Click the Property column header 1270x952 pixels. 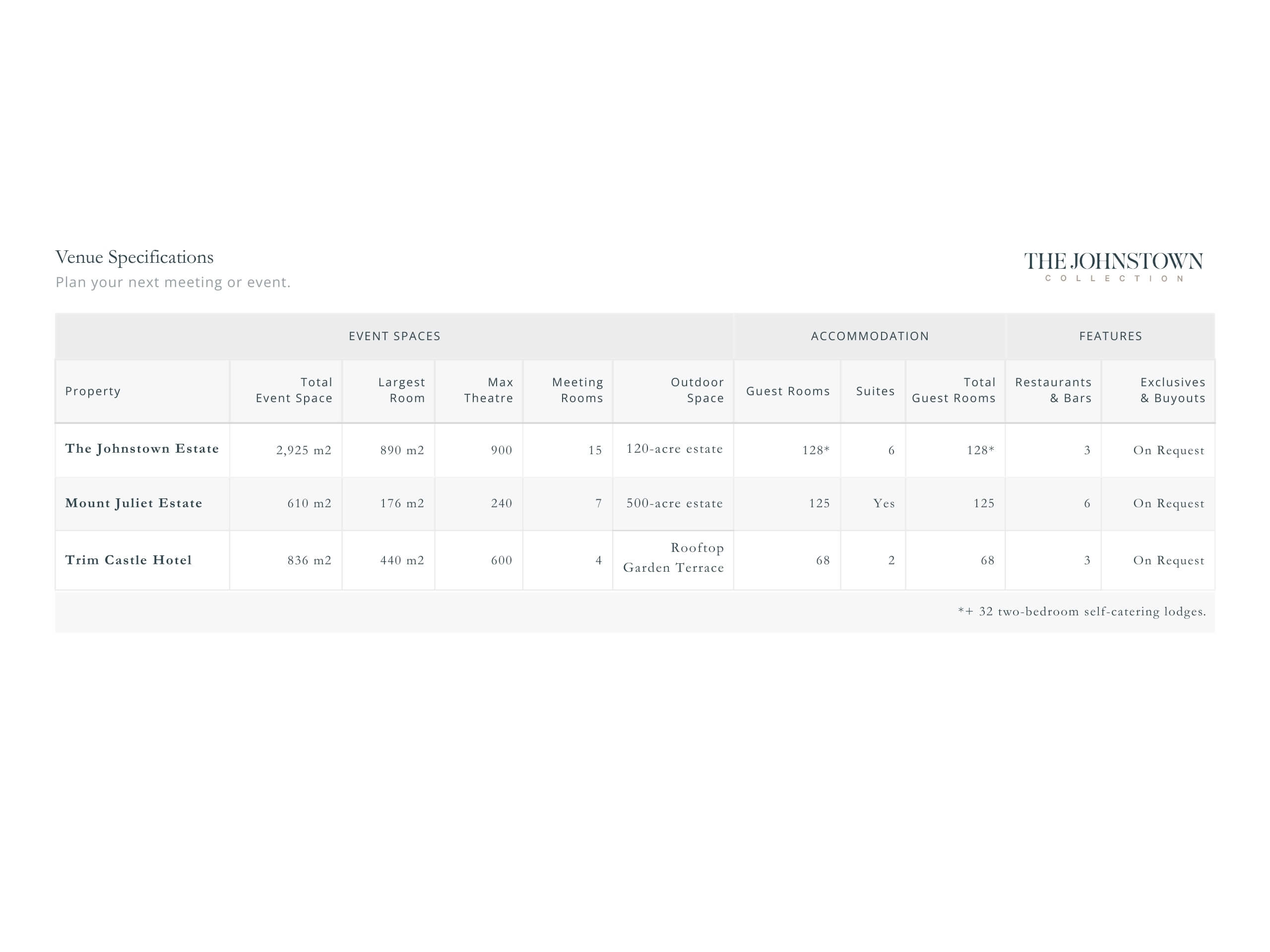coord(93,391)
